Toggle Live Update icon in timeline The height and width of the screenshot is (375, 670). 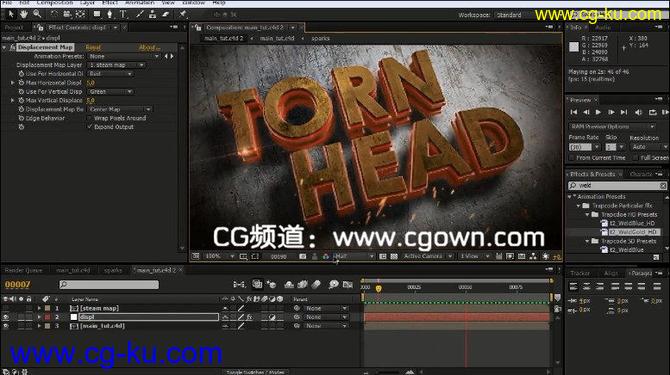click(257, 284)
